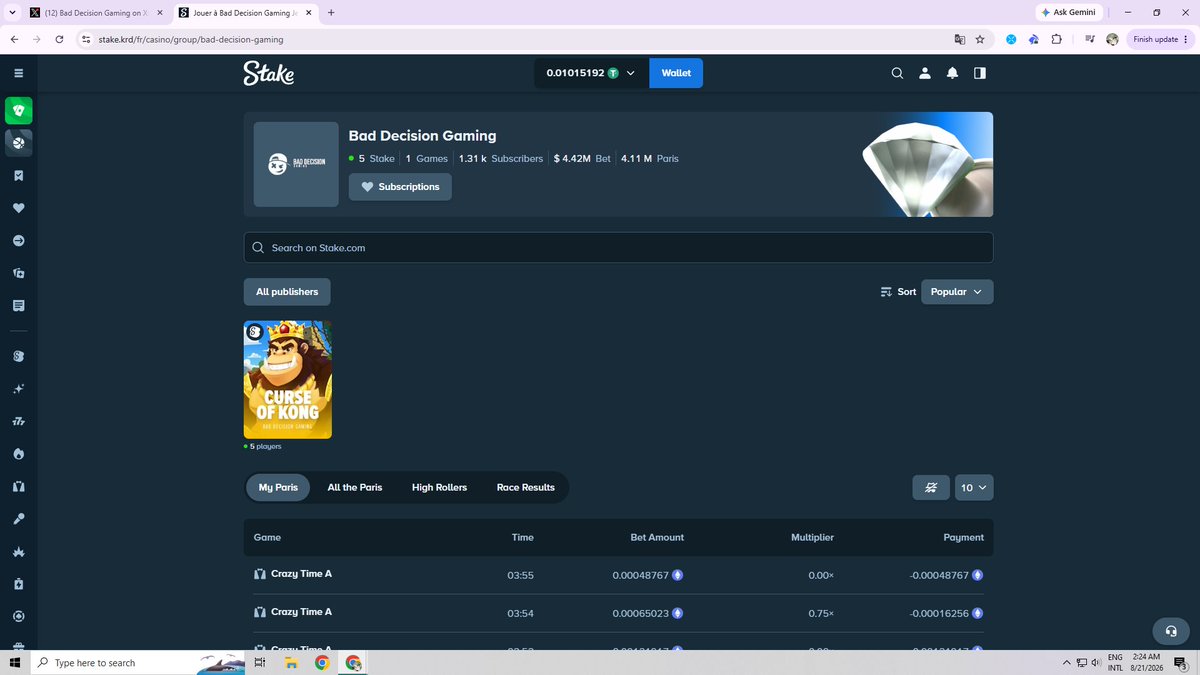This screenshot has width=1200, height=675.
Task: Focus the Search on Stake.com field
Action: (618, 248)
